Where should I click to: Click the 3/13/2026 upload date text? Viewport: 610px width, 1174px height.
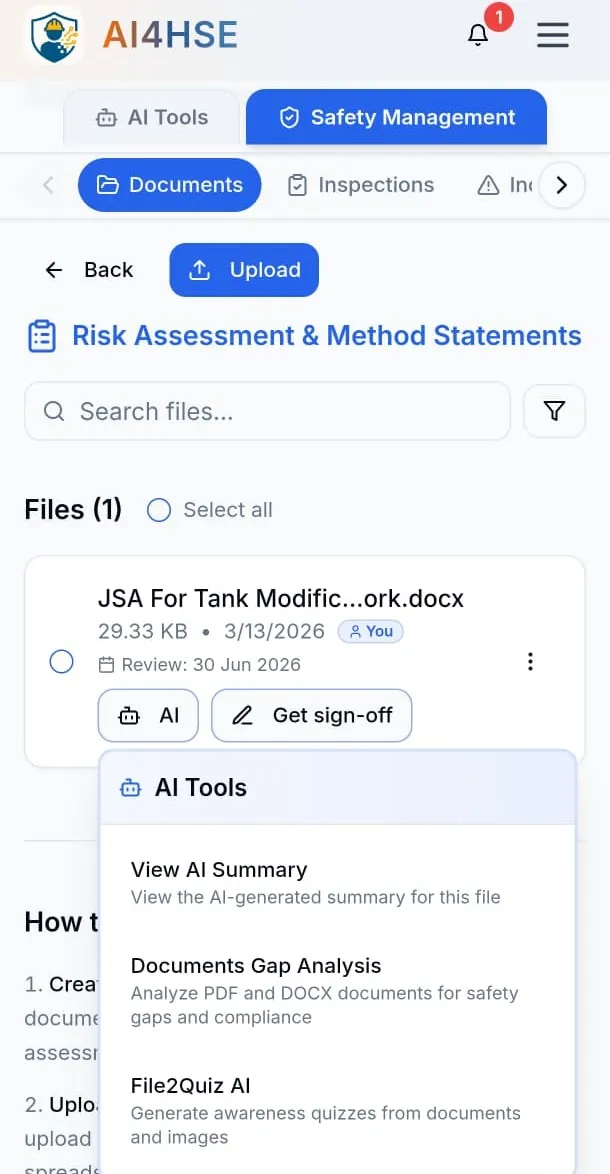[x=274, y=631]
